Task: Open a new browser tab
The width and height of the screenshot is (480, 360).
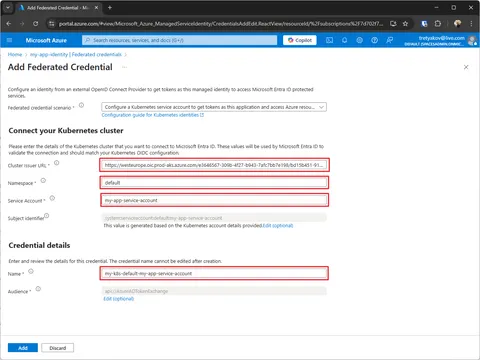Action: pos(110,7)
